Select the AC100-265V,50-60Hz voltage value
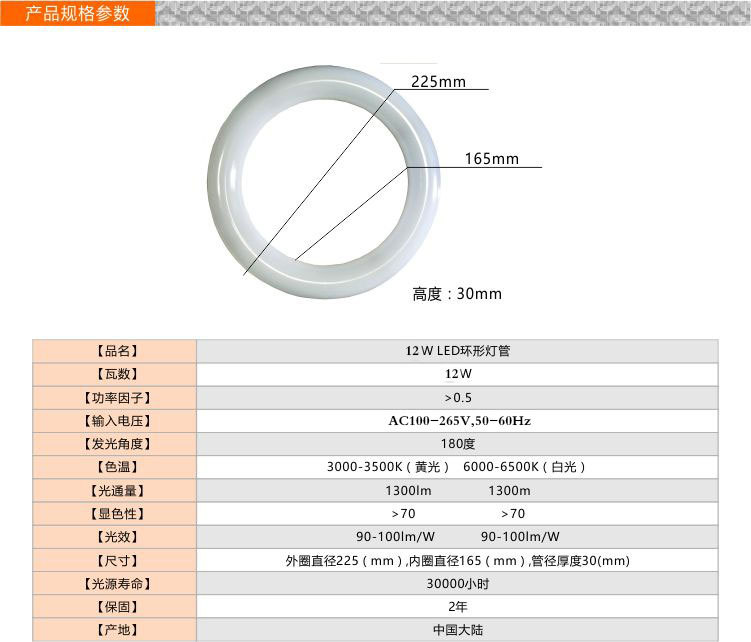This screenshot has width=751, height=642. pyautogui.click(x=459, y=421)
